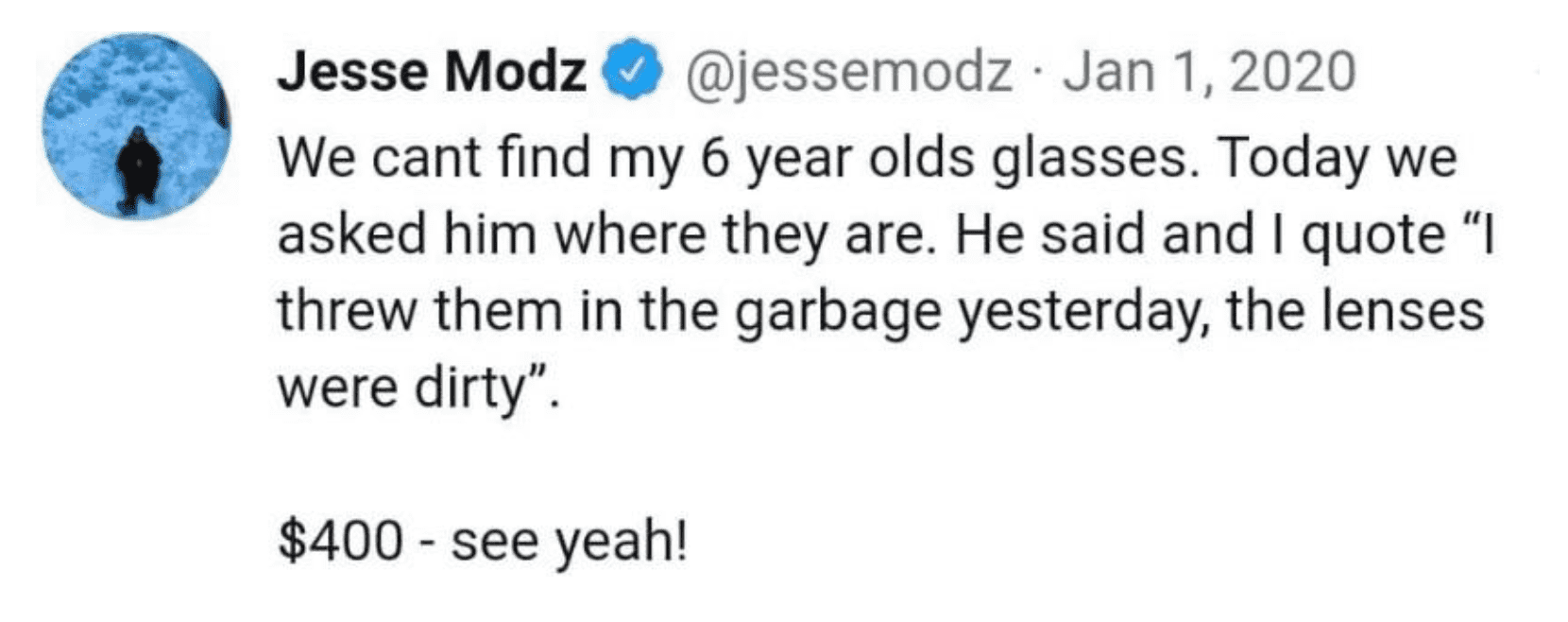Open the Jan 1, 2020 timestamp
The width and height of the screenshot is (1568, 622).
point(1209,73)
